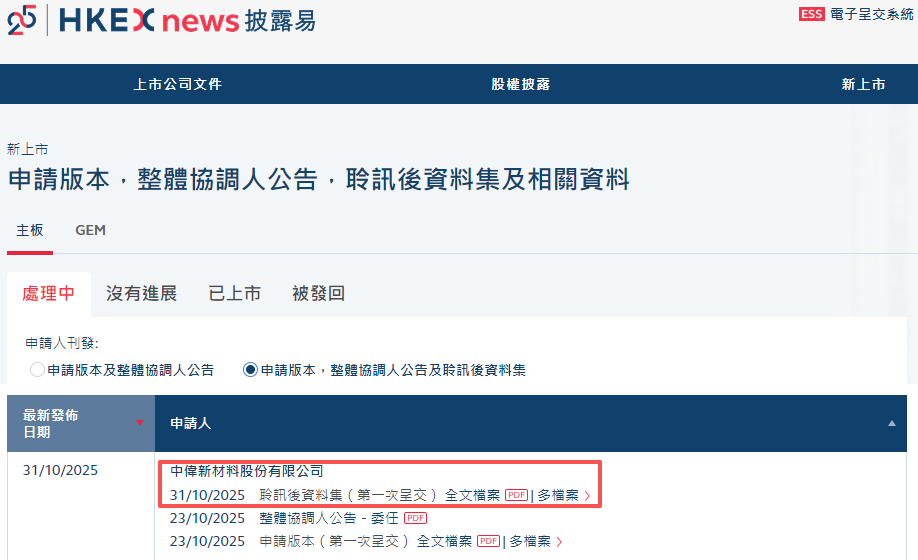Click the 新上市 breadcrumb text
918x560 pixels.
[28, 149]
